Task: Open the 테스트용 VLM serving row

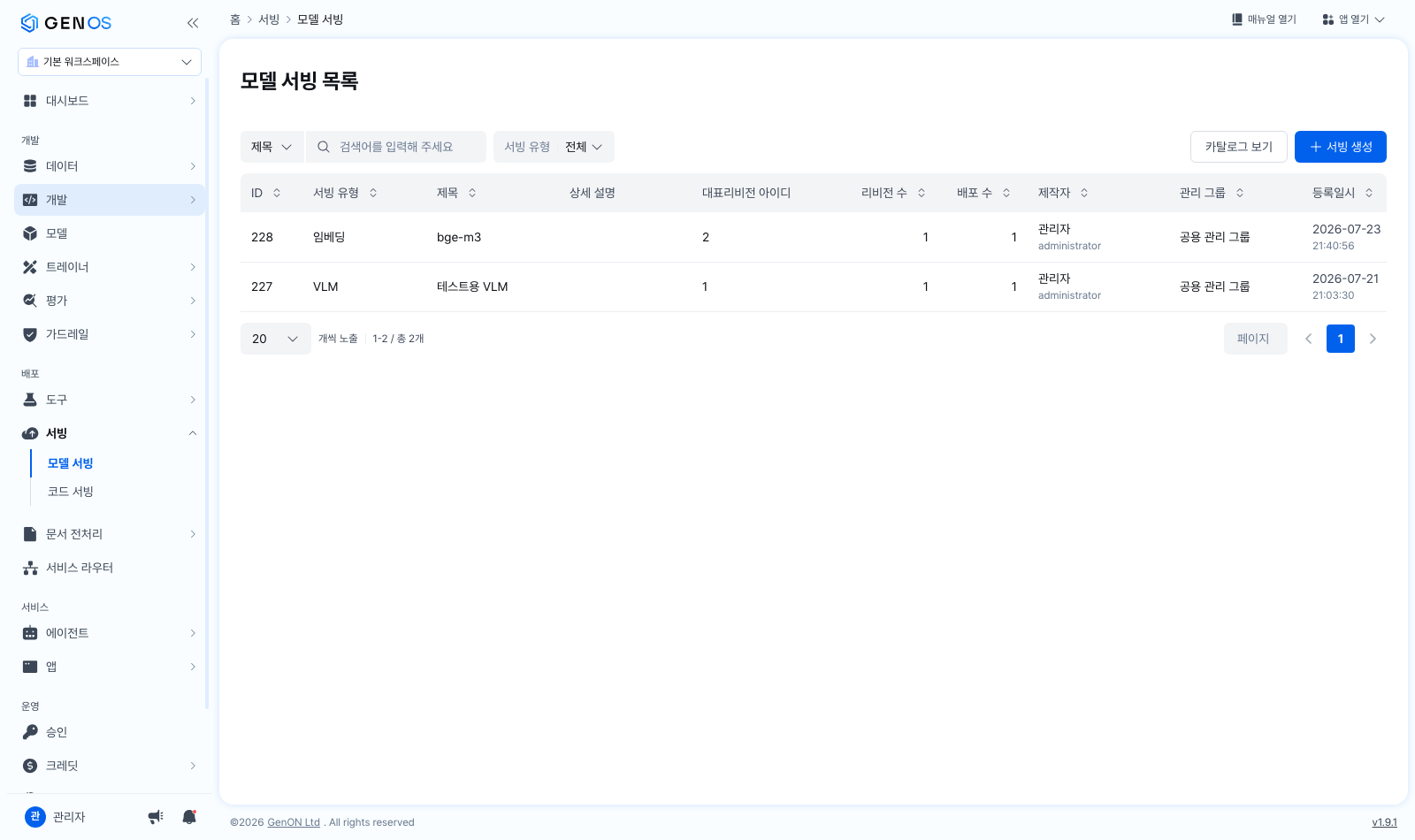Action: coord(813,286)
